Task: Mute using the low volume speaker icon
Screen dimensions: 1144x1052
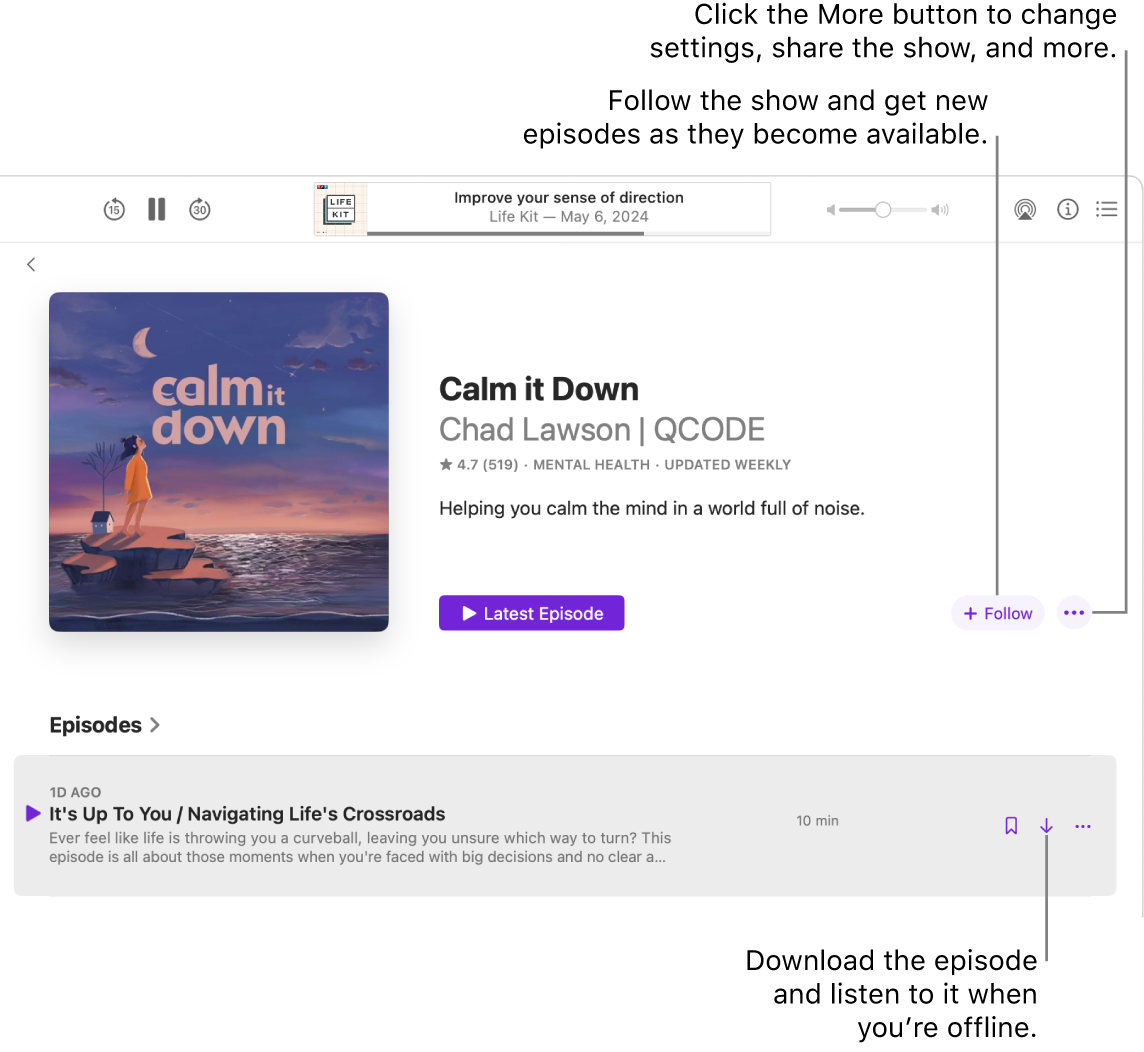Action: tap(830, 210)
